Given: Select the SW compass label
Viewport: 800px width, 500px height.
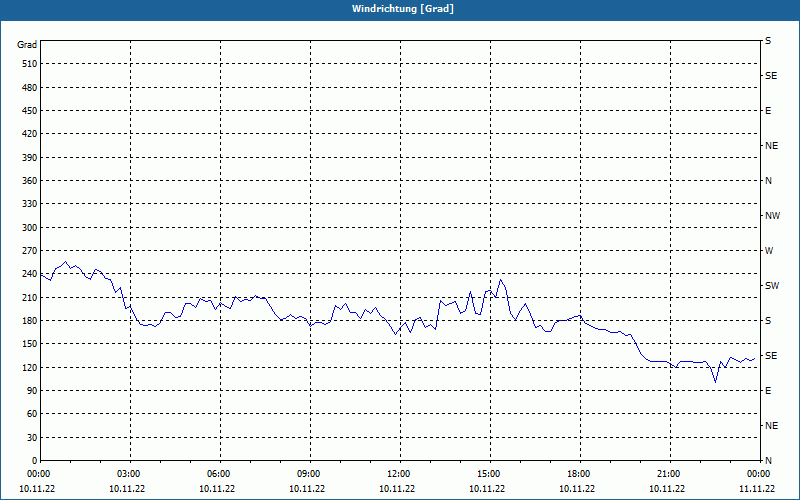Looking at the screenshot, I should (772, 286).
